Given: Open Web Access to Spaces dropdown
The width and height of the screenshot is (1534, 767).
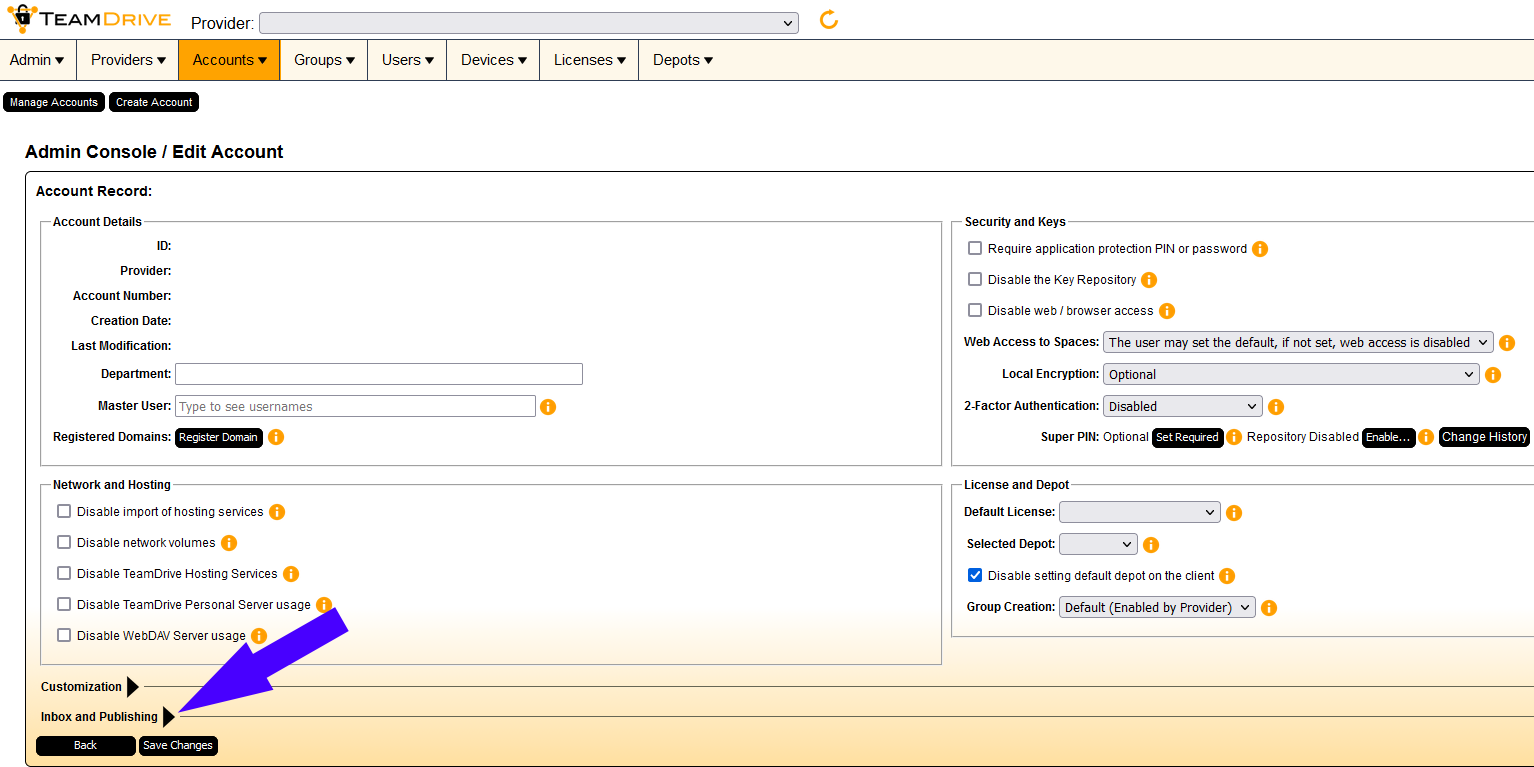Looking at the screenshot, I should (1298, 342).
